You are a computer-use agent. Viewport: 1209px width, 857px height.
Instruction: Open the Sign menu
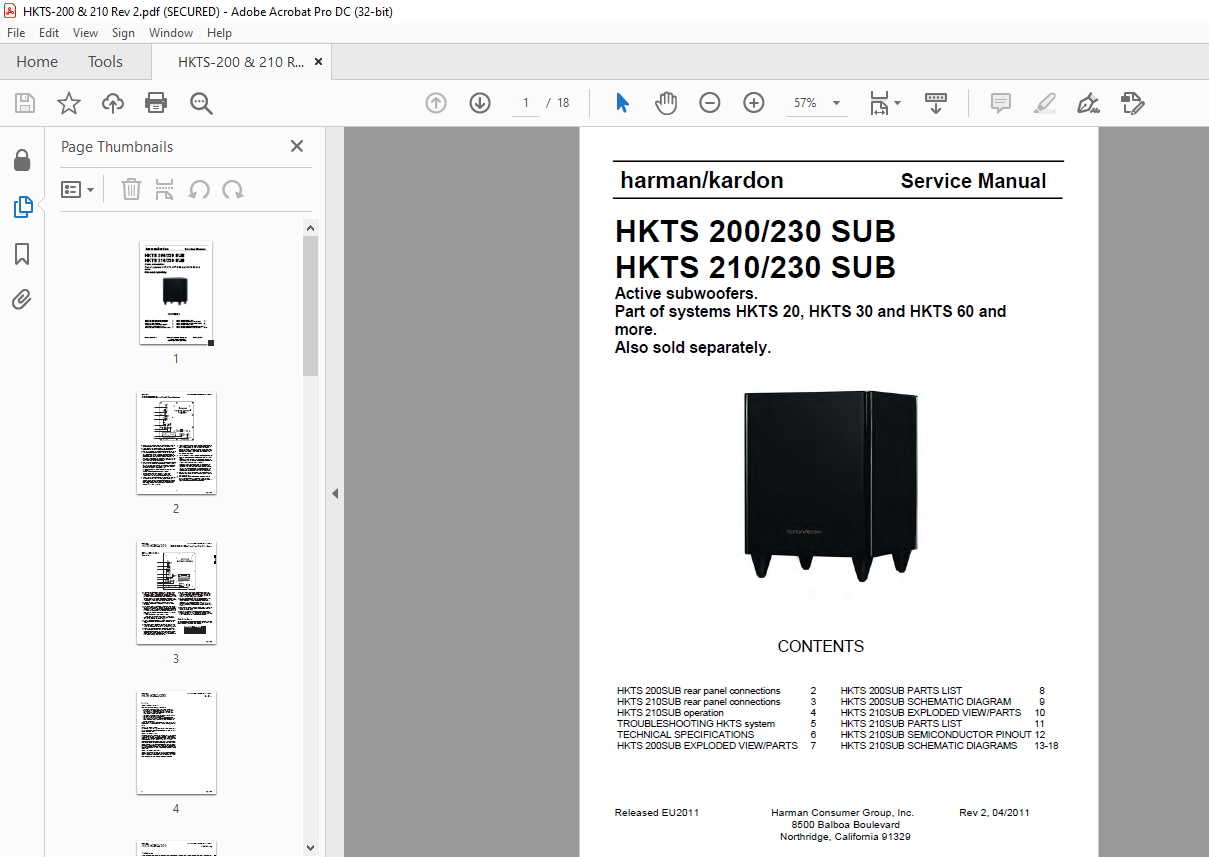point(123,33)
